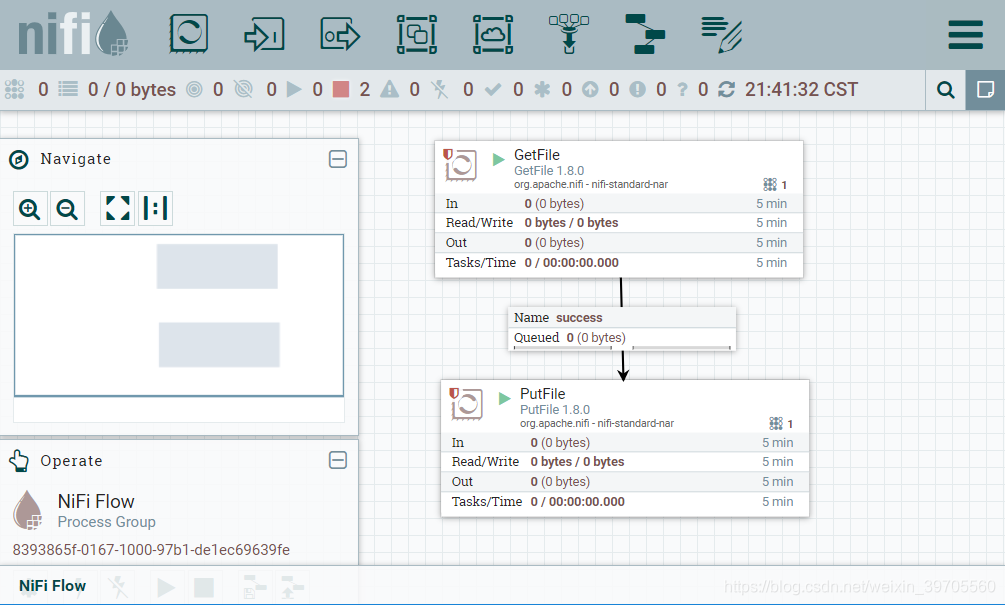
Task: Collapse the Operate panel
Action: coord(338,460)
